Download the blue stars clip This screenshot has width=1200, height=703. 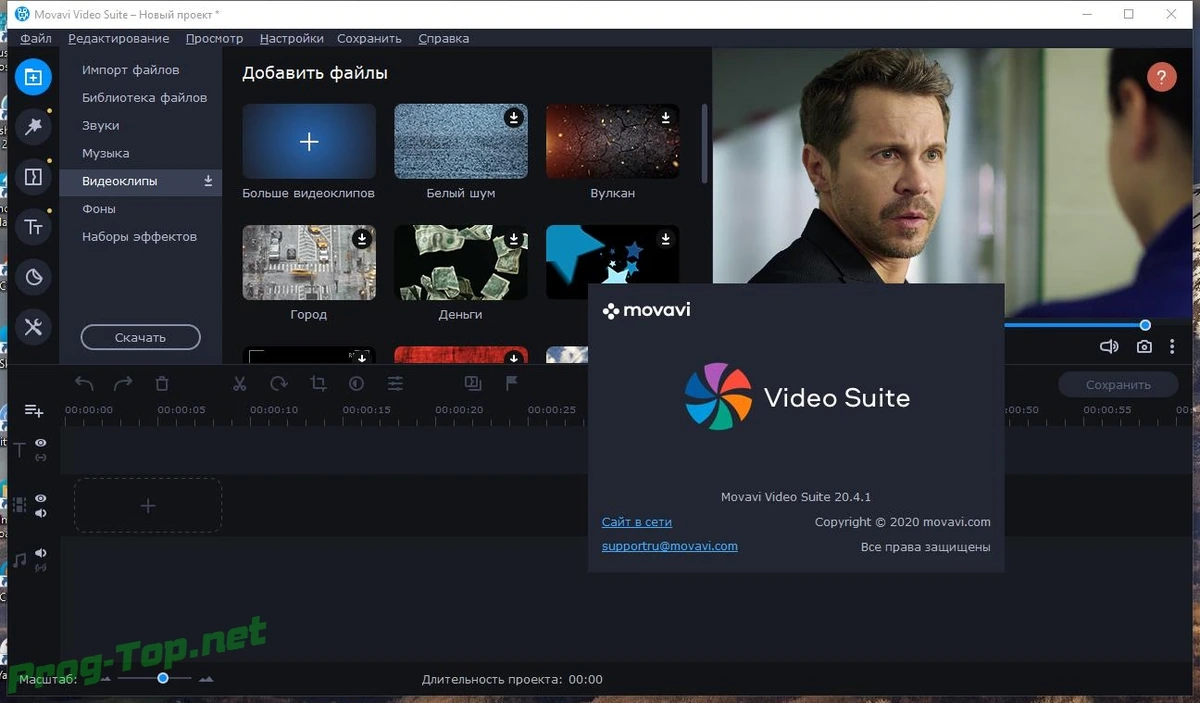665,239
